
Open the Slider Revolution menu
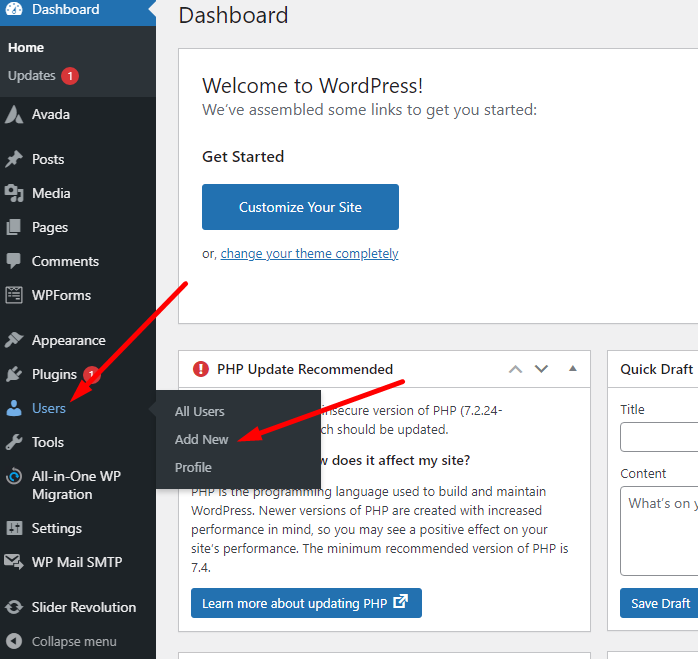click(x=84, y=607)
